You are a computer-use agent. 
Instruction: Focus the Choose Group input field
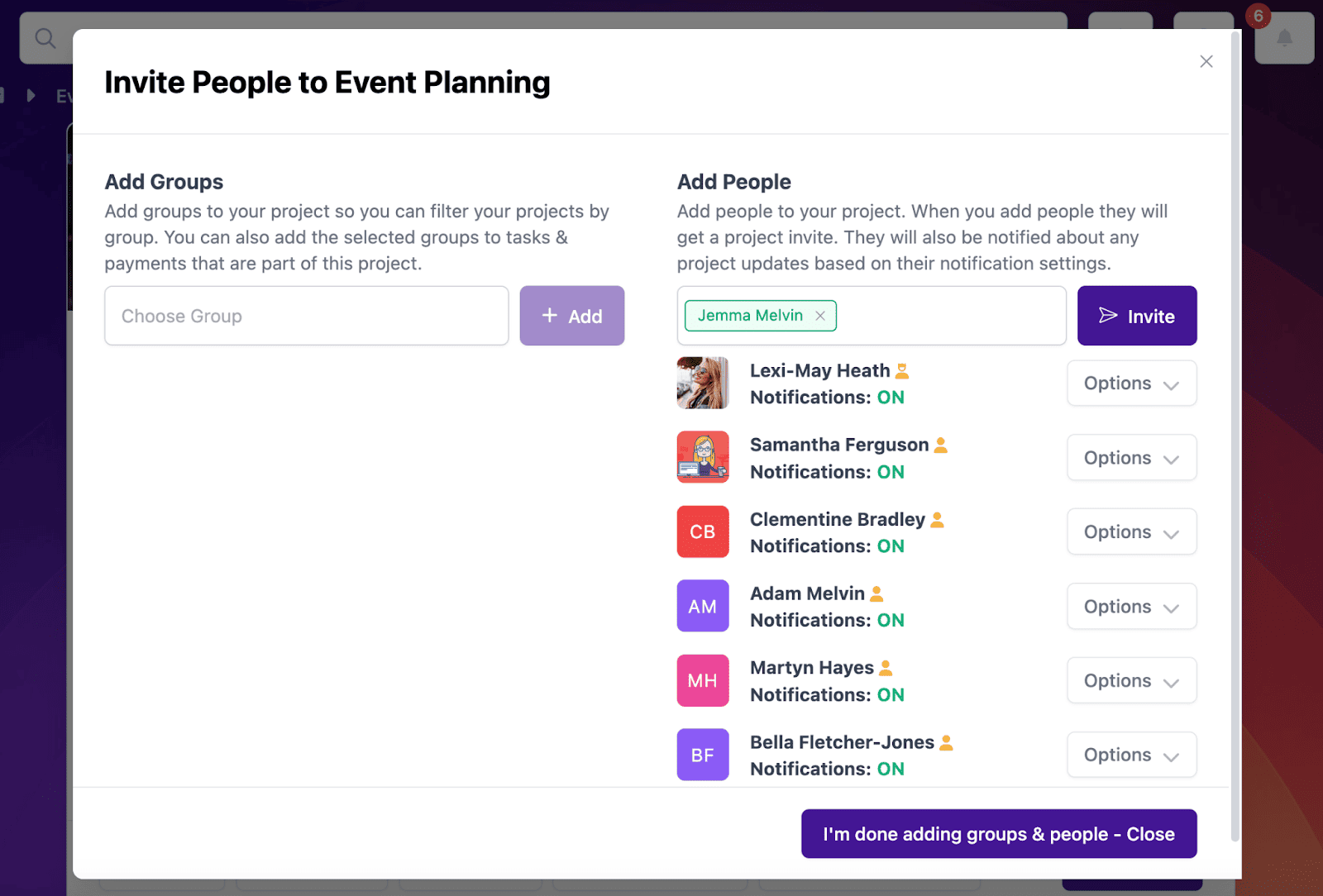[x=306, y=316]
